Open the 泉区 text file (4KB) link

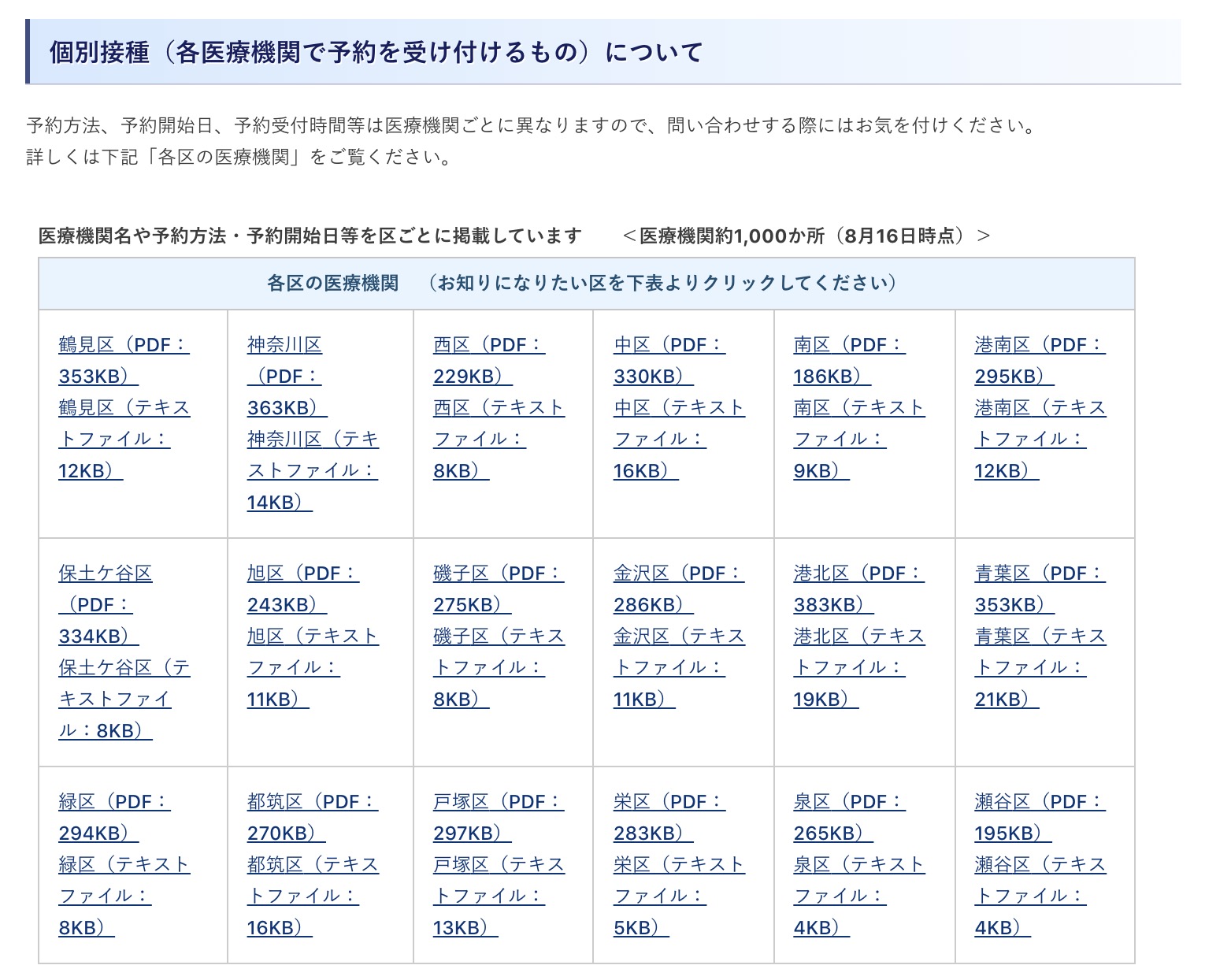tap(859, 896)
